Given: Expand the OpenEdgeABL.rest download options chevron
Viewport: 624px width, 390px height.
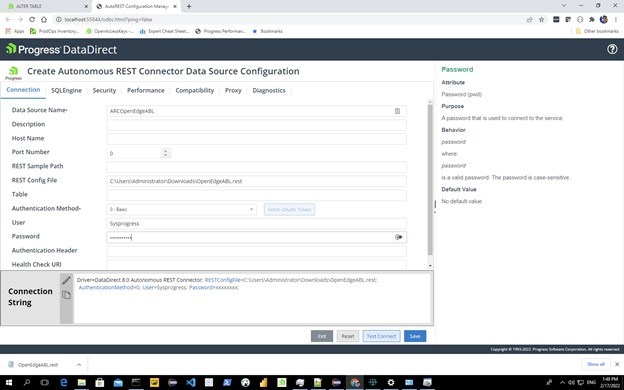Looking at the screenshot, I should point(79,365).
